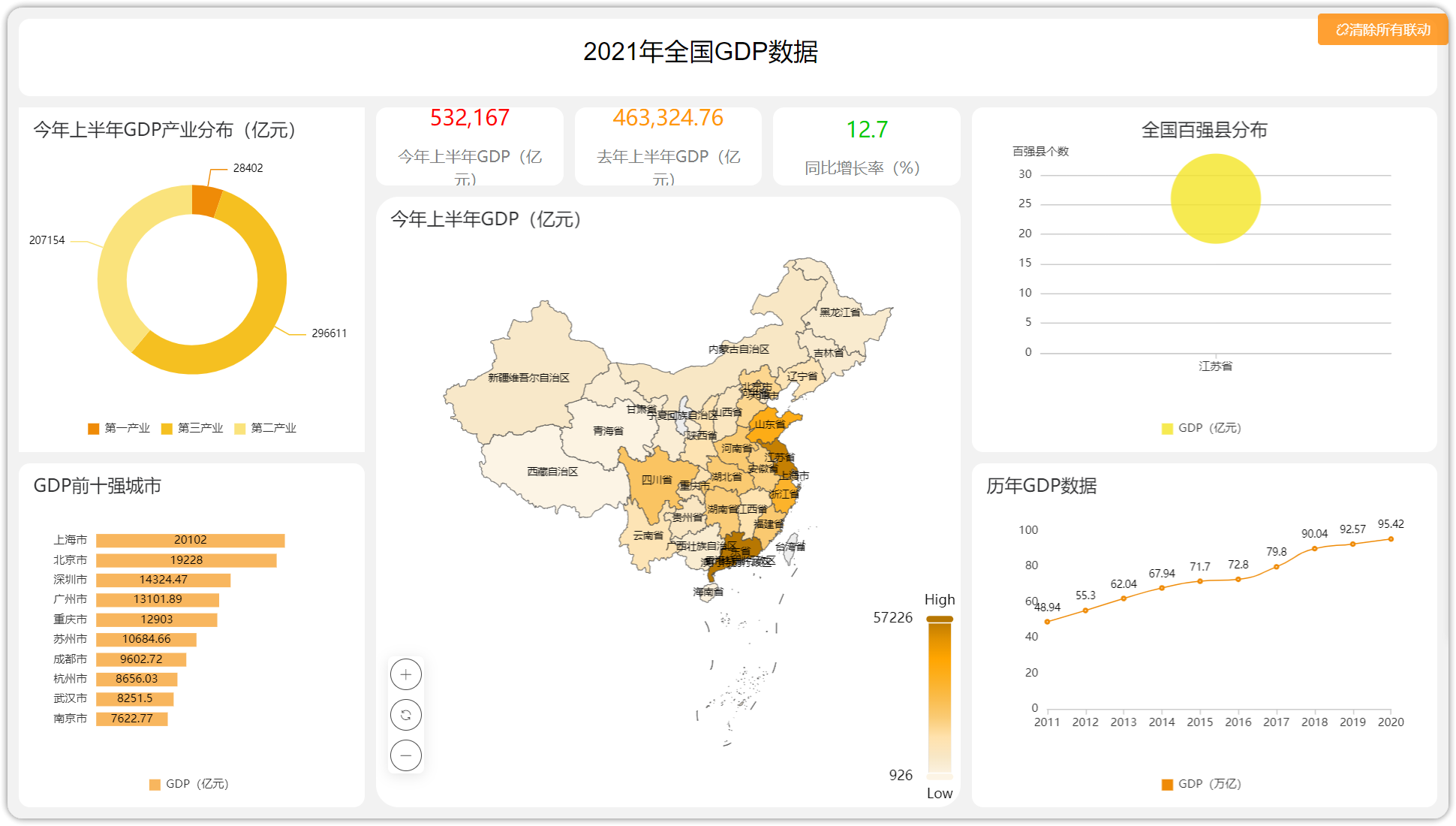Toggle GDP legend under 百强县 chart
1456x826 pixels.
[x=1202, y=428]
